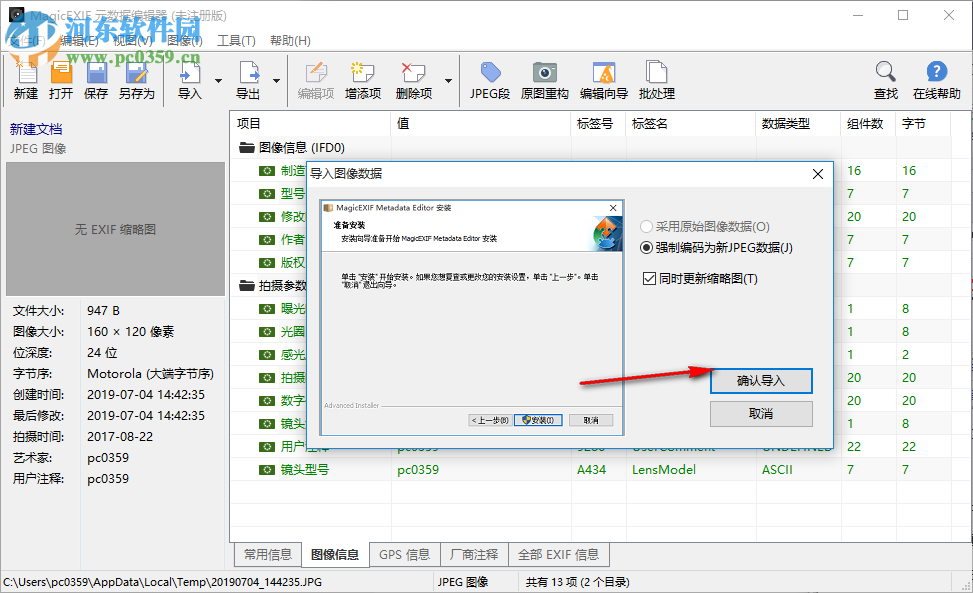Click the 新建文档 link text

click(x=36, y=129)
